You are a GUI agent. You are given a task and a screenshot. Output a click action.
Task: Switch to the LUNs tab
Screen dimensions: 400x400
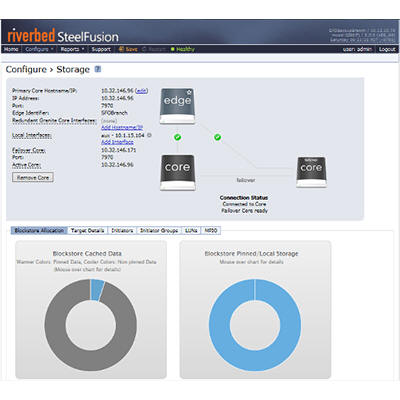pyautogui.click(x=191, y=230)
